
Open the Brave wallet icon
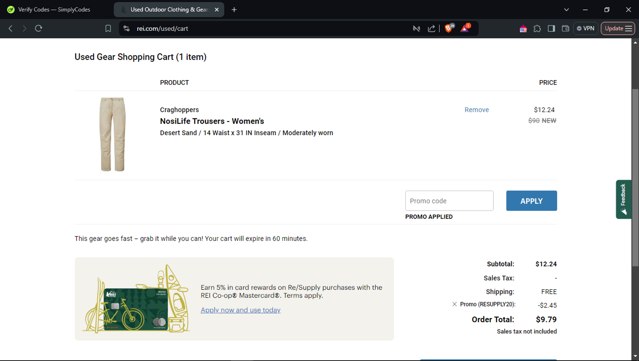[565, 29]
